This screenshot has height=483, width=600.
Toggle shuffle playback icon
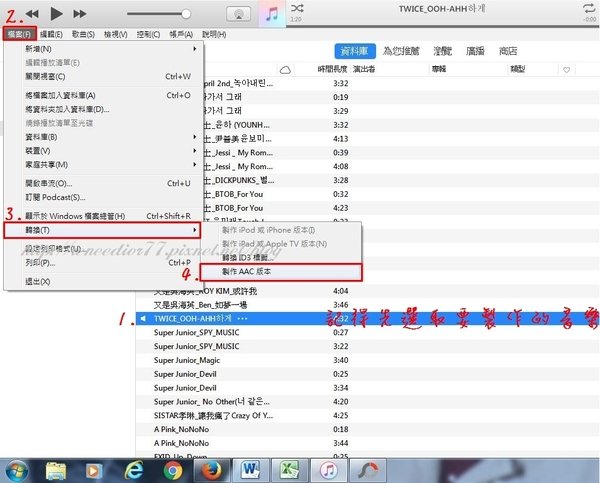(x=297, y=8)
